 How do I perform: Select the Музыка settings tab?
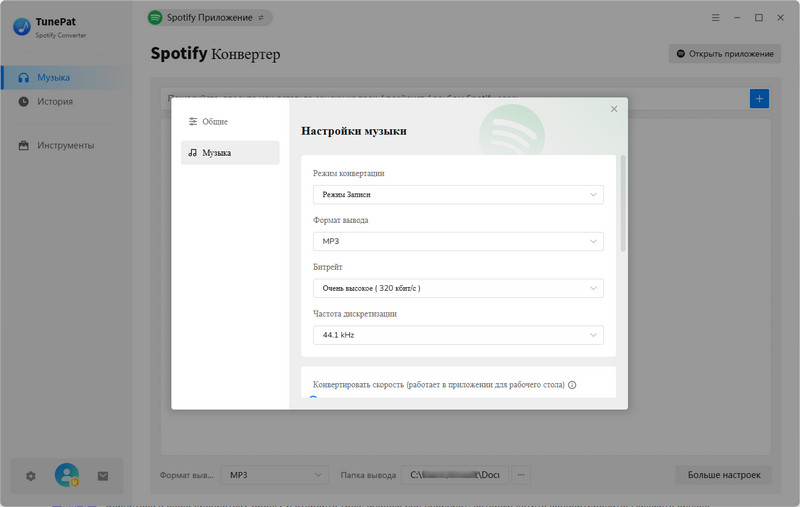coord(230,153)
